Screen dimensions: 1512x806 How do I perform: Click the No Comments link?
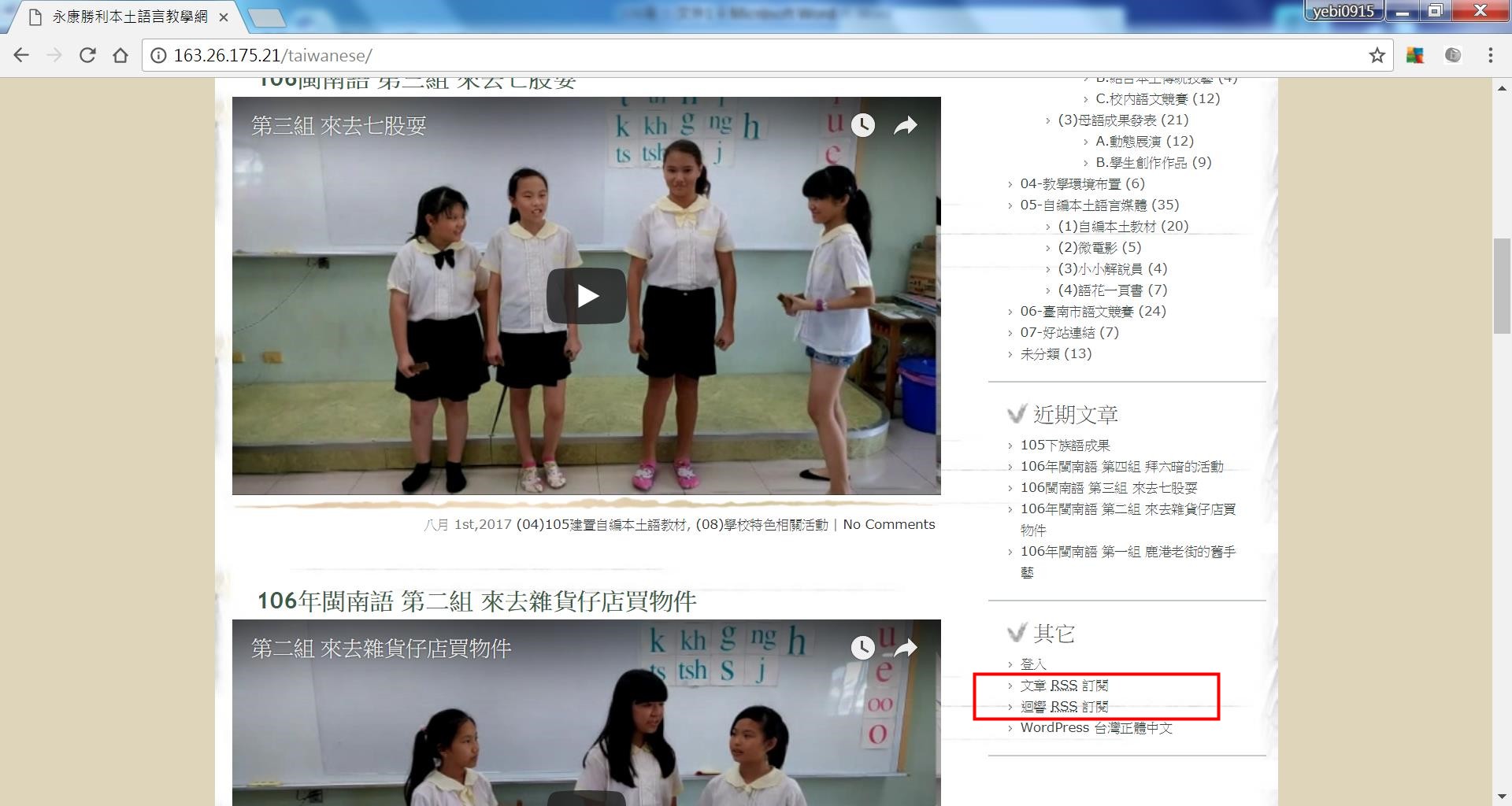[888, 525]
